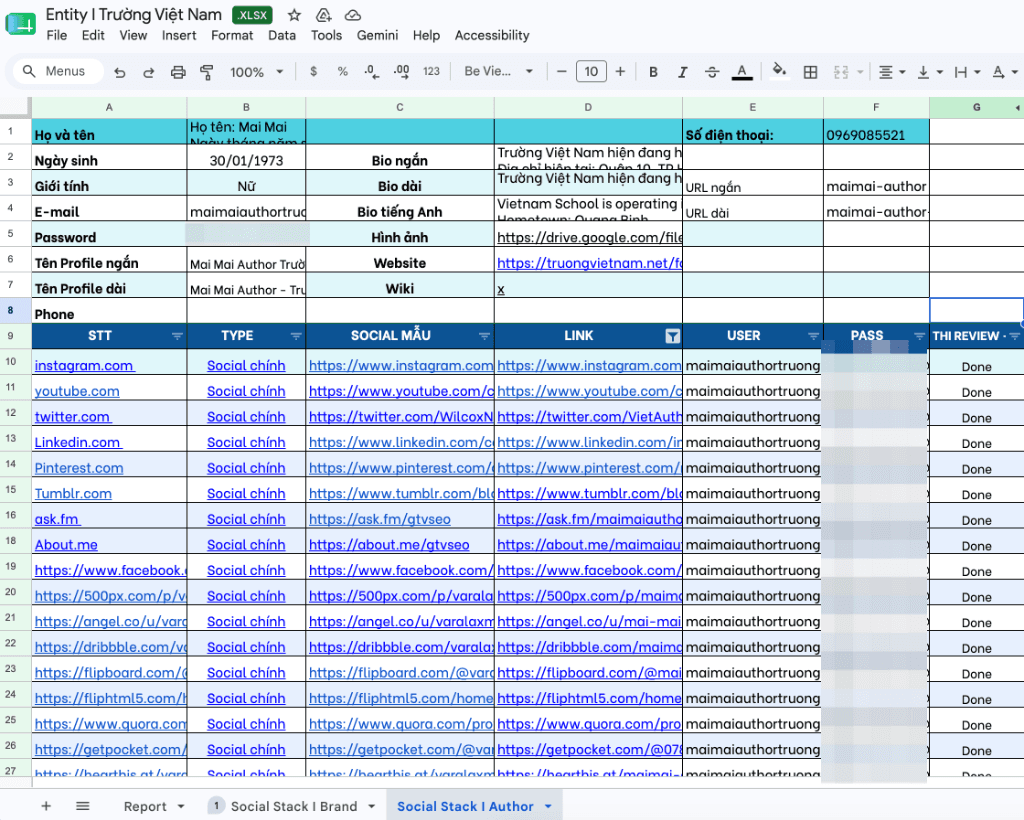Screen dimensions: 1024x820
Task: Open the drive.google.com image link
Action: (x=589, y=238)
